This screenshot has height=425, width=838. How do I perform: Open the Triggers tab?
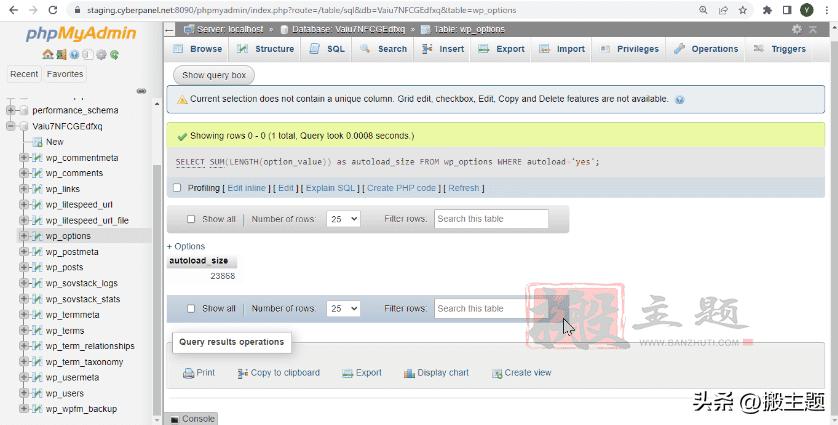pyautogui.click(x=780, y=49)
